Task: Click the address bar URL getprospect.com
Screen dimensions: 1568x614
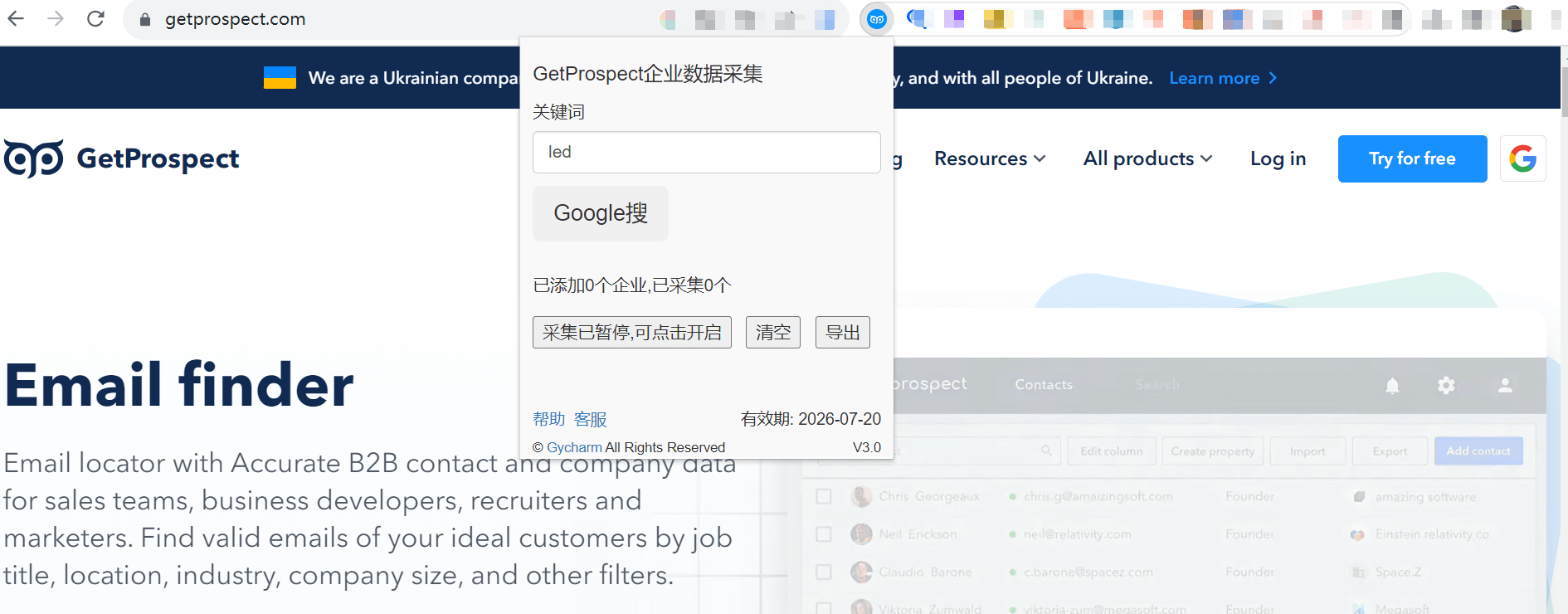Action: [235, 19]
